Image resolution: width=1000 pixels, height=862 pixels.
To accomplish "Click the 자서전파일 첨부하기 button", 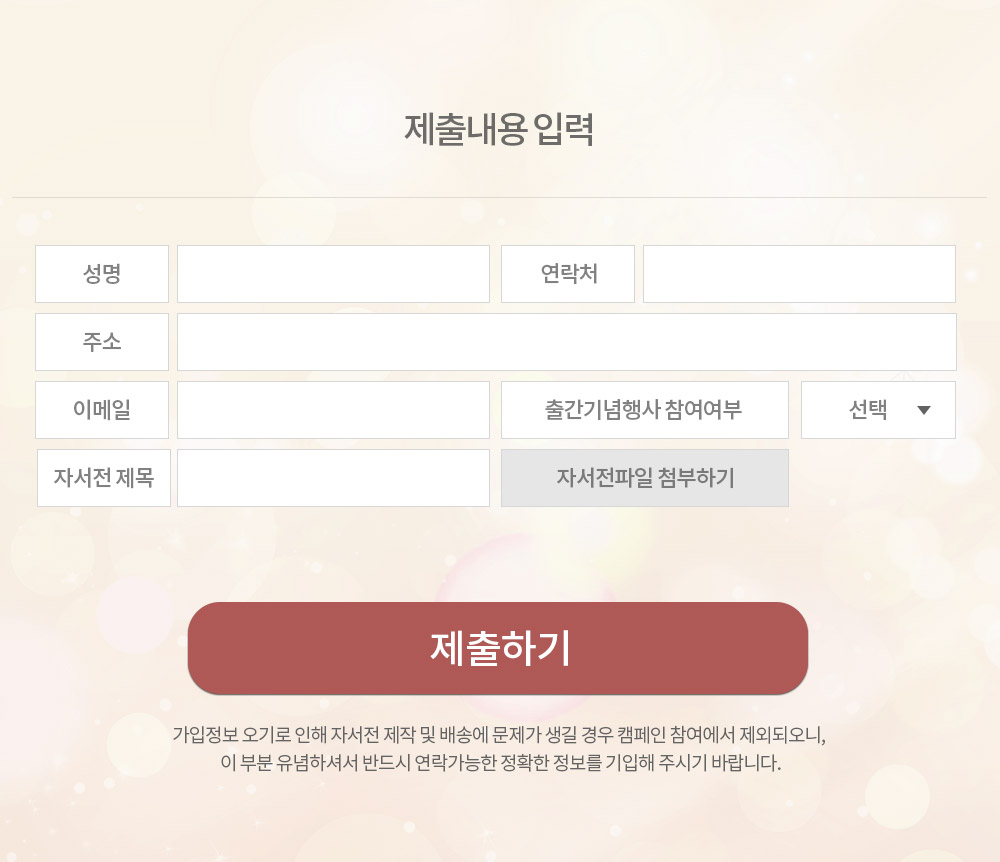I will pyautogui.click(x=644, y=478).
